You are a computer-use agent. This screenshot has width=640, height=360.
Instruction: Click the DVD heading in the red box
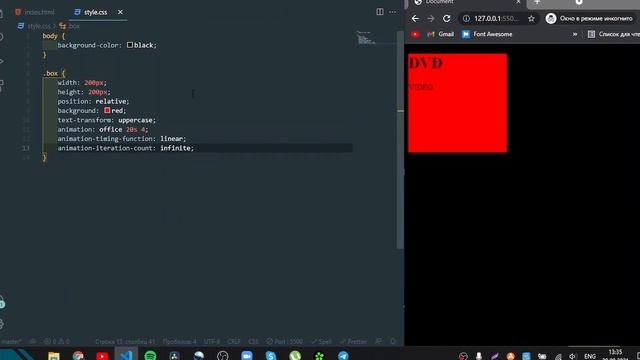pos(425,63)
